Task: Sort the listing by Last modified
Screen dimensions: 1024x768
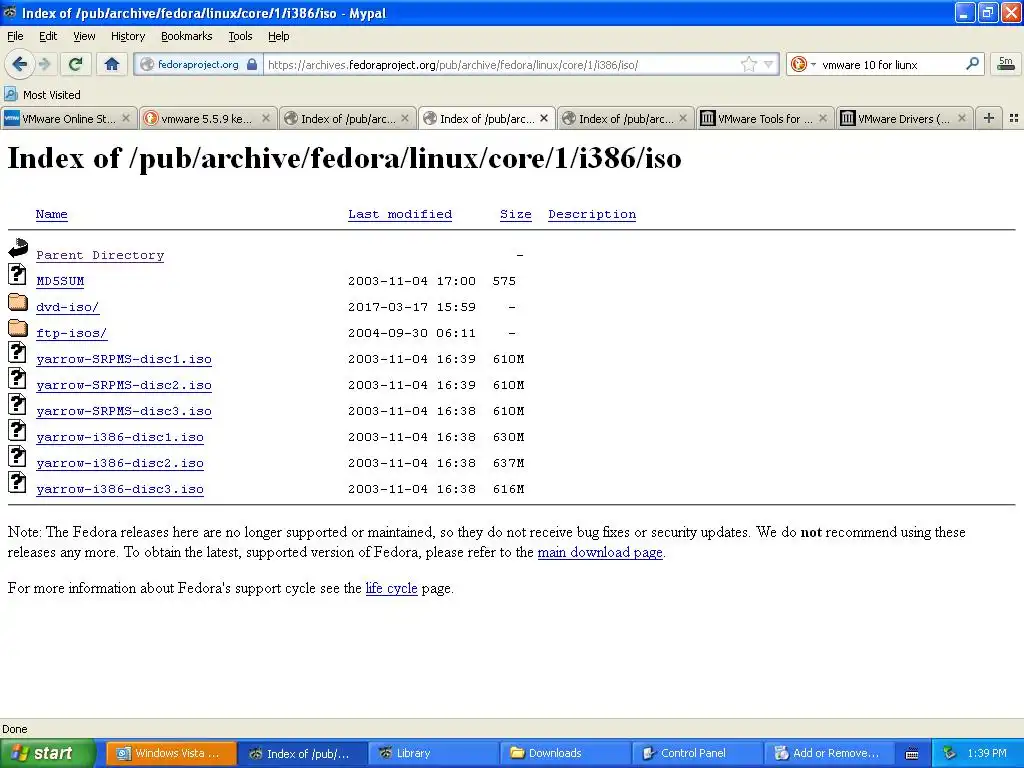Action: tap(400, 214)
